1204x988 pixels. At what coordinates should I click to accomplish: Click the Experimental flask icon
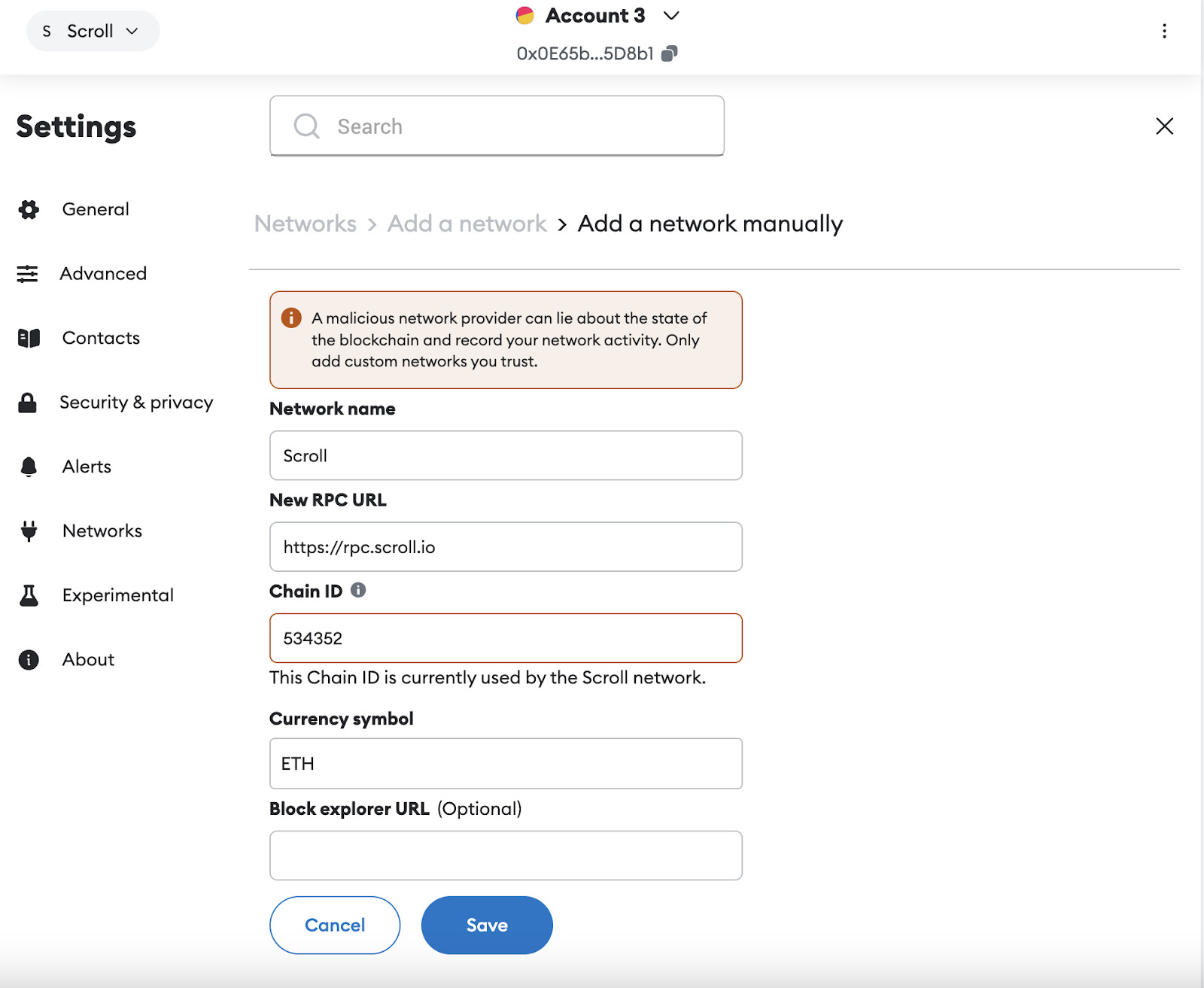(x=29, y=595)
